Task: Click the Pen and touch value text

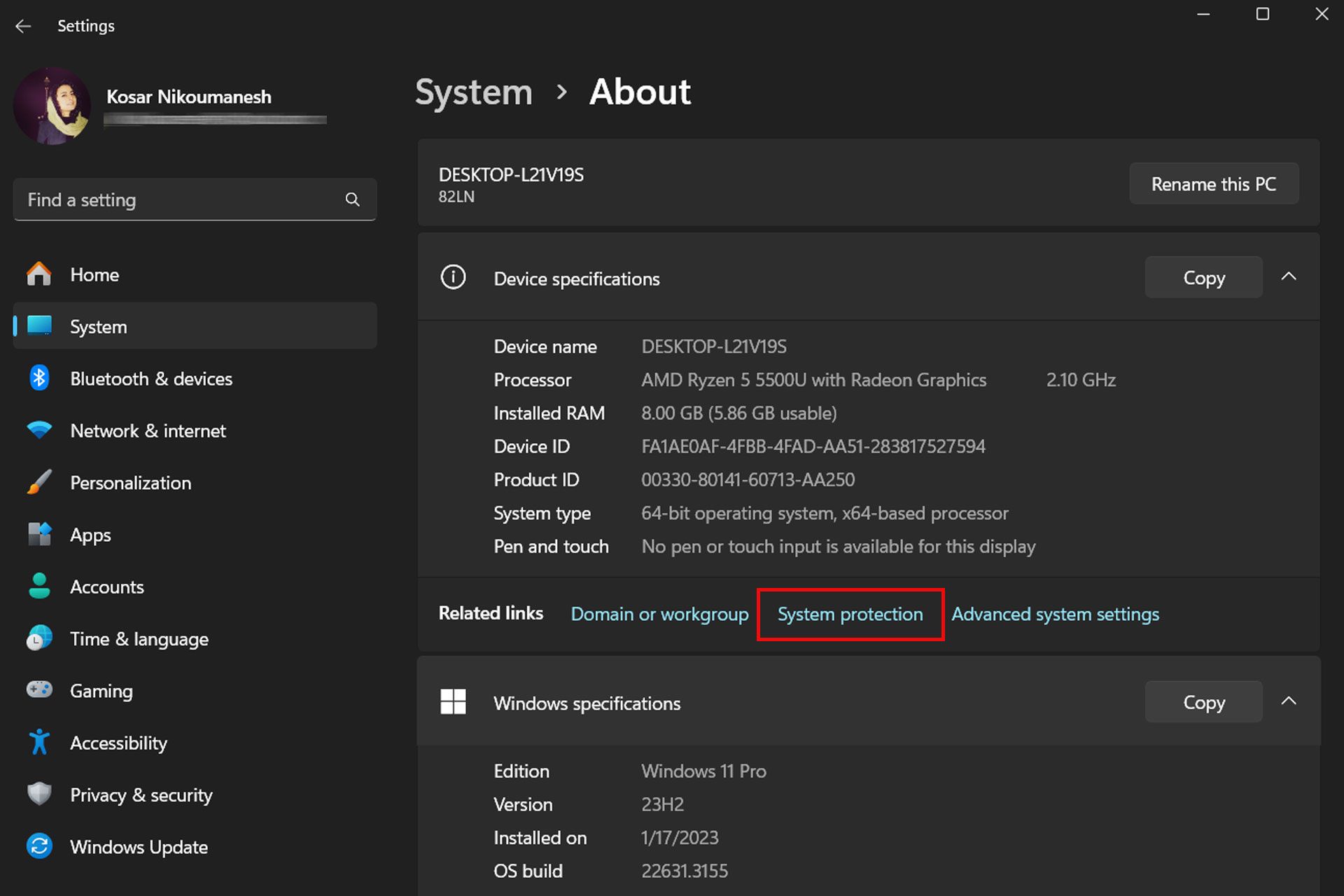Action: pos(838,546)
